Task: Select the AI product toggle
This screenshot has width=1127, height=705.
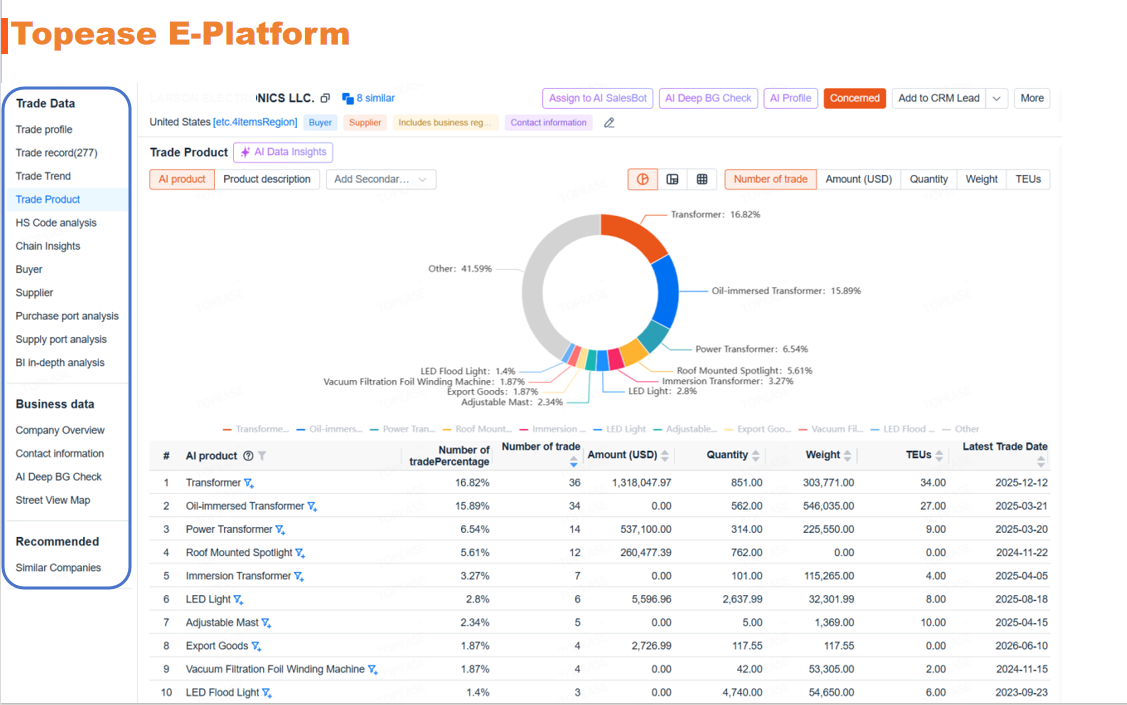Action: click(182, 180)
